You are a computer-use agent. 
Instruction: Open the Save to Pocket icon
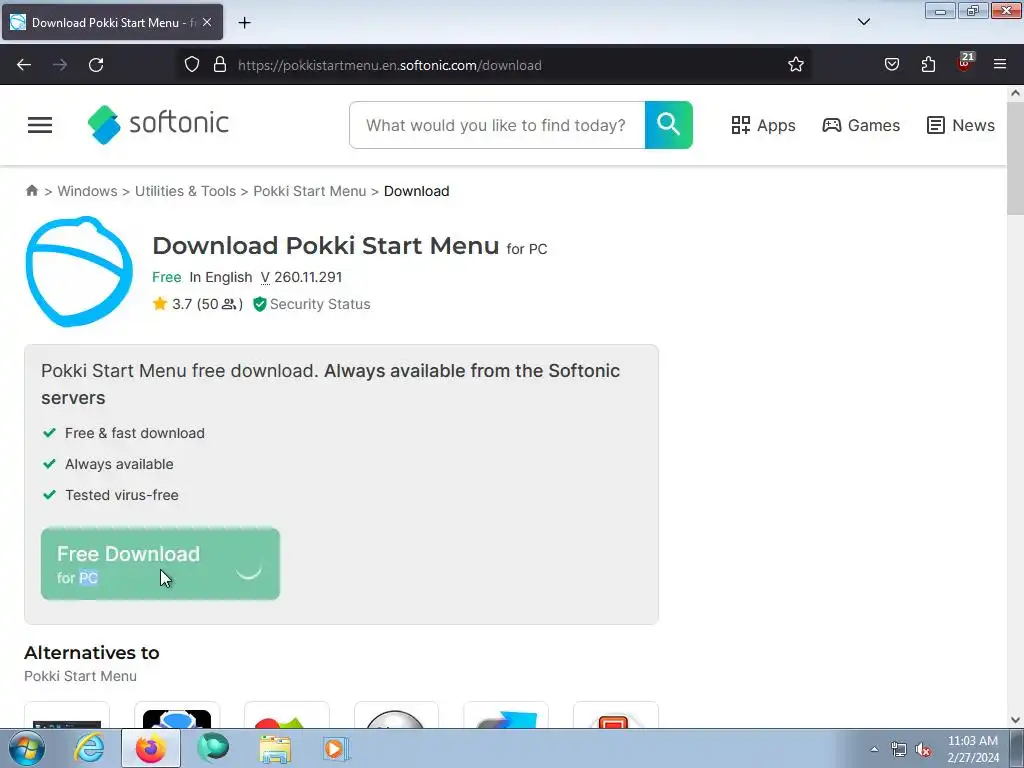pyautogui.click(x=891, y=65)
